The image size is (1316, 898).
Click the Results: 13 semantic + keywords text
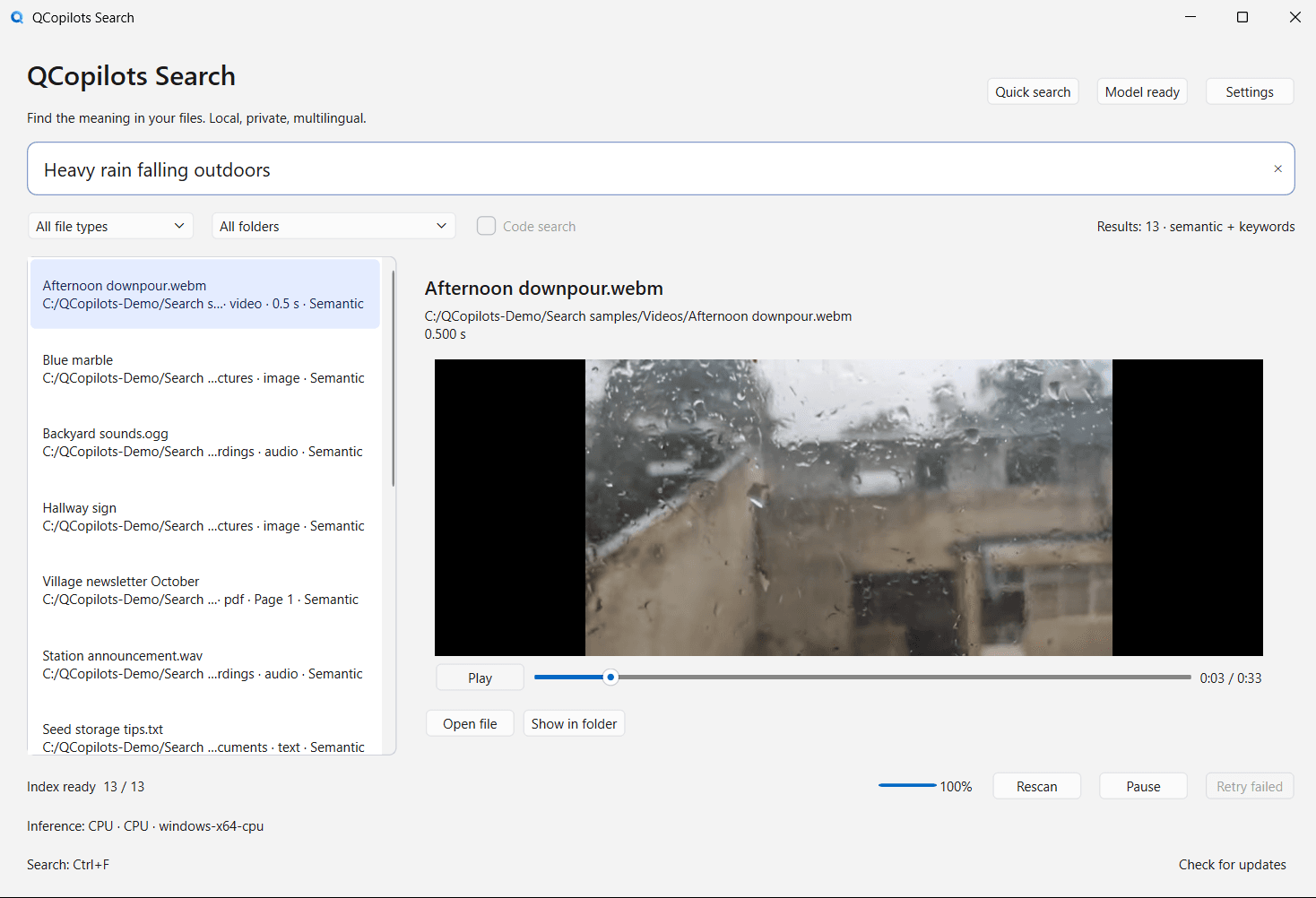click(1196, 226)
